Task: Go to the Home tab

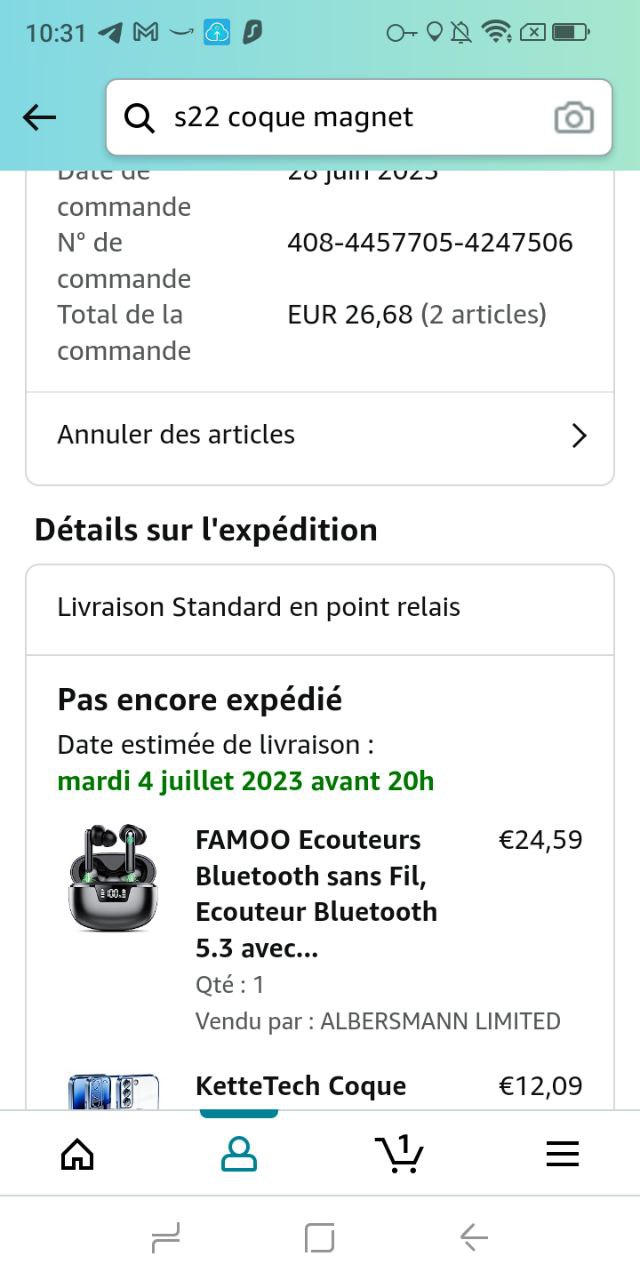Action: 78,1154
